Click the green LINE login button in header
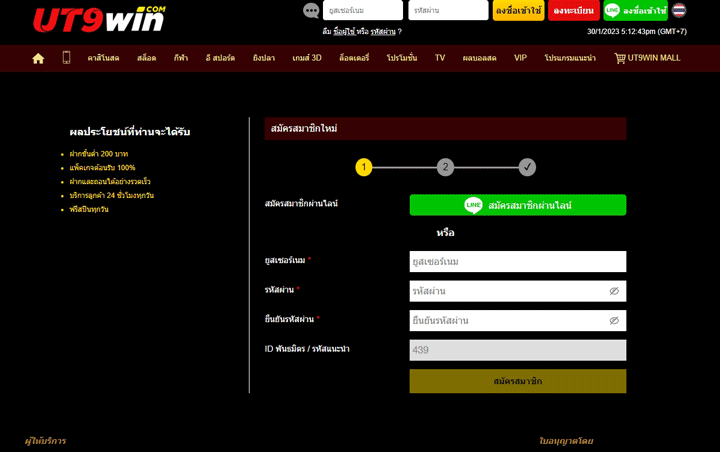The image size is (720, 452). pyautogui.click(x=635, y=11)
